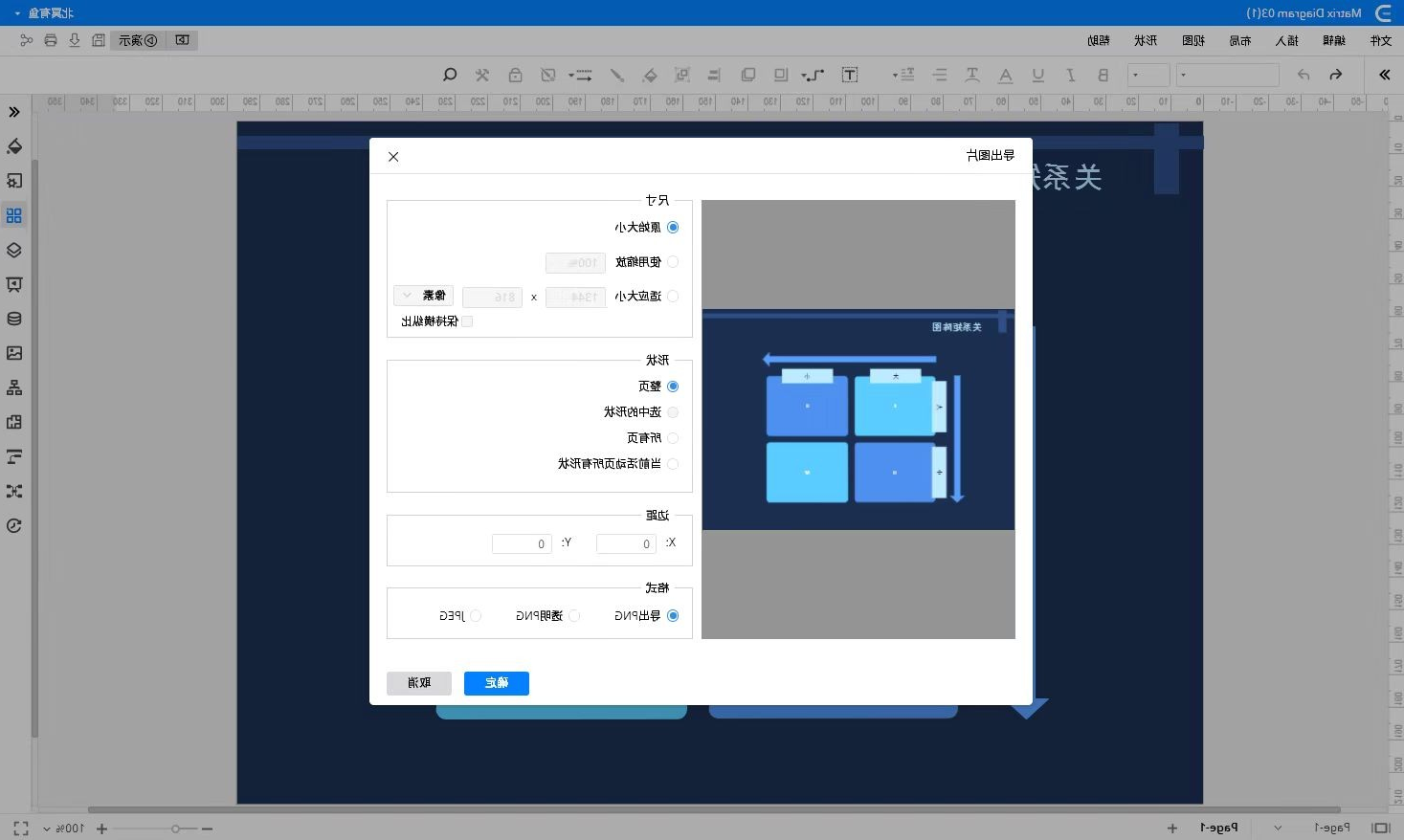Open the image panel icon in sidebar

tap(14, 353)
